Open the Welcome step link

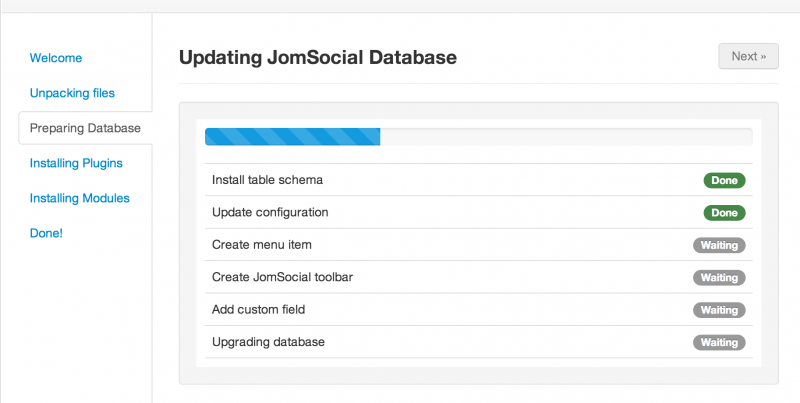(56, 58)
